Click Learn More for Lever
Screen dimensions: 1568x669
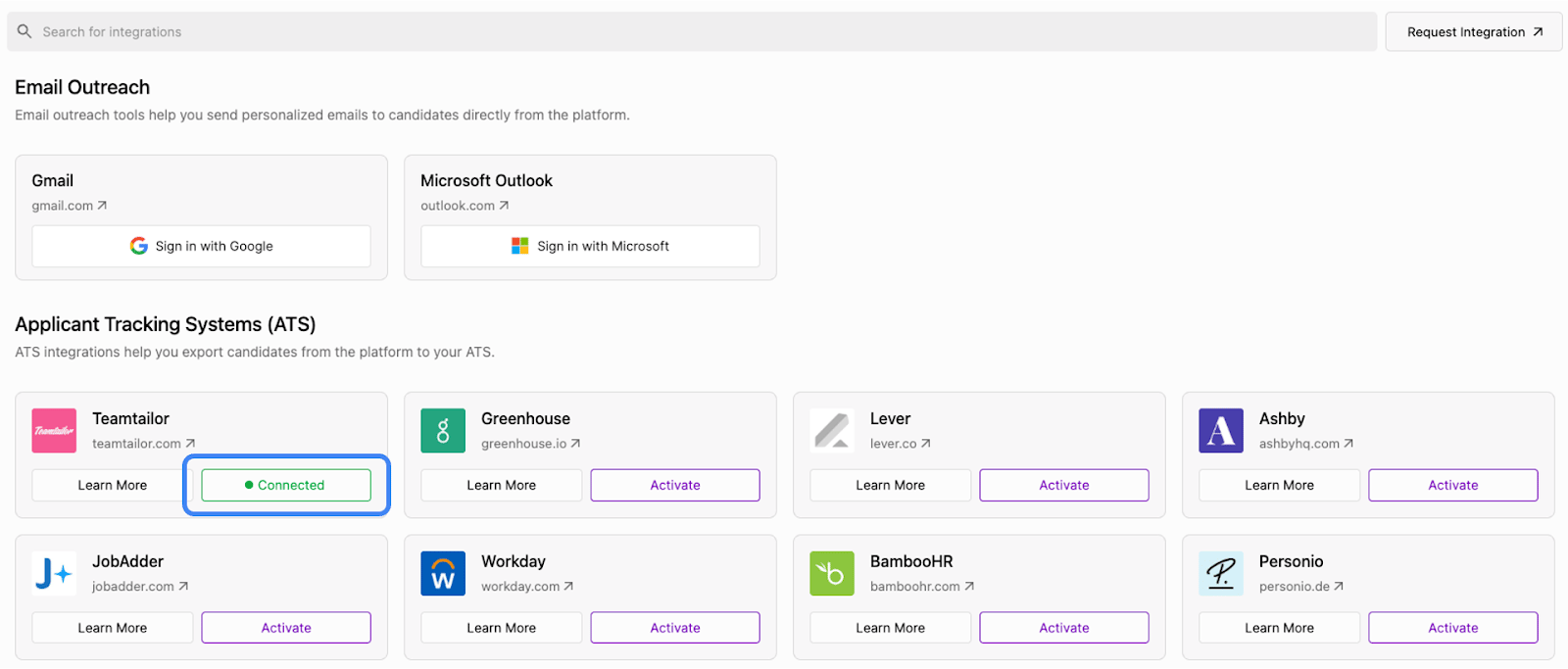coord(891,485)
